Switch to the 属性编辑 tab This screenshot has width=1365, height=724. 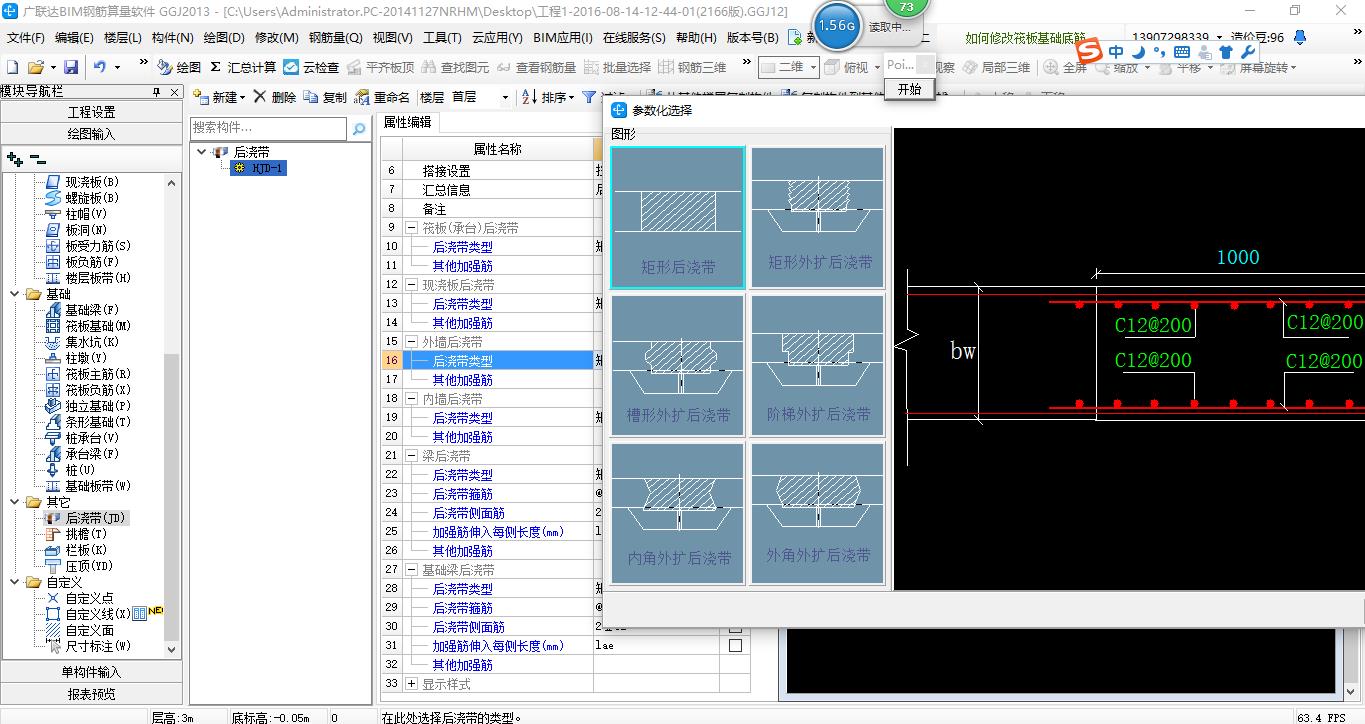407,122
